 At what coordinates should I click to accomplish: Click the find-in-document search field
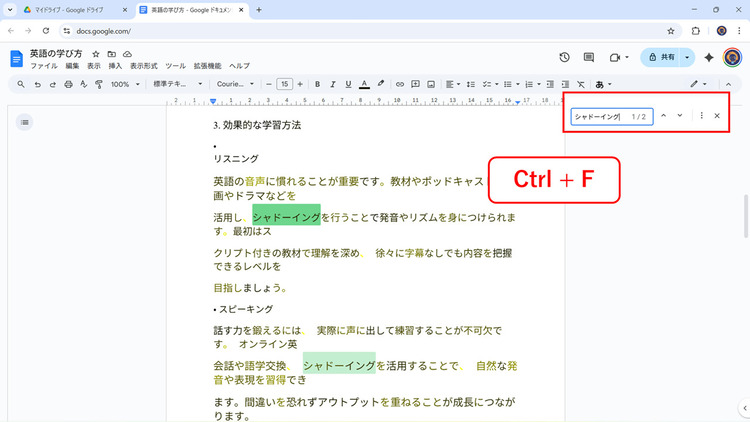(598, 117)
